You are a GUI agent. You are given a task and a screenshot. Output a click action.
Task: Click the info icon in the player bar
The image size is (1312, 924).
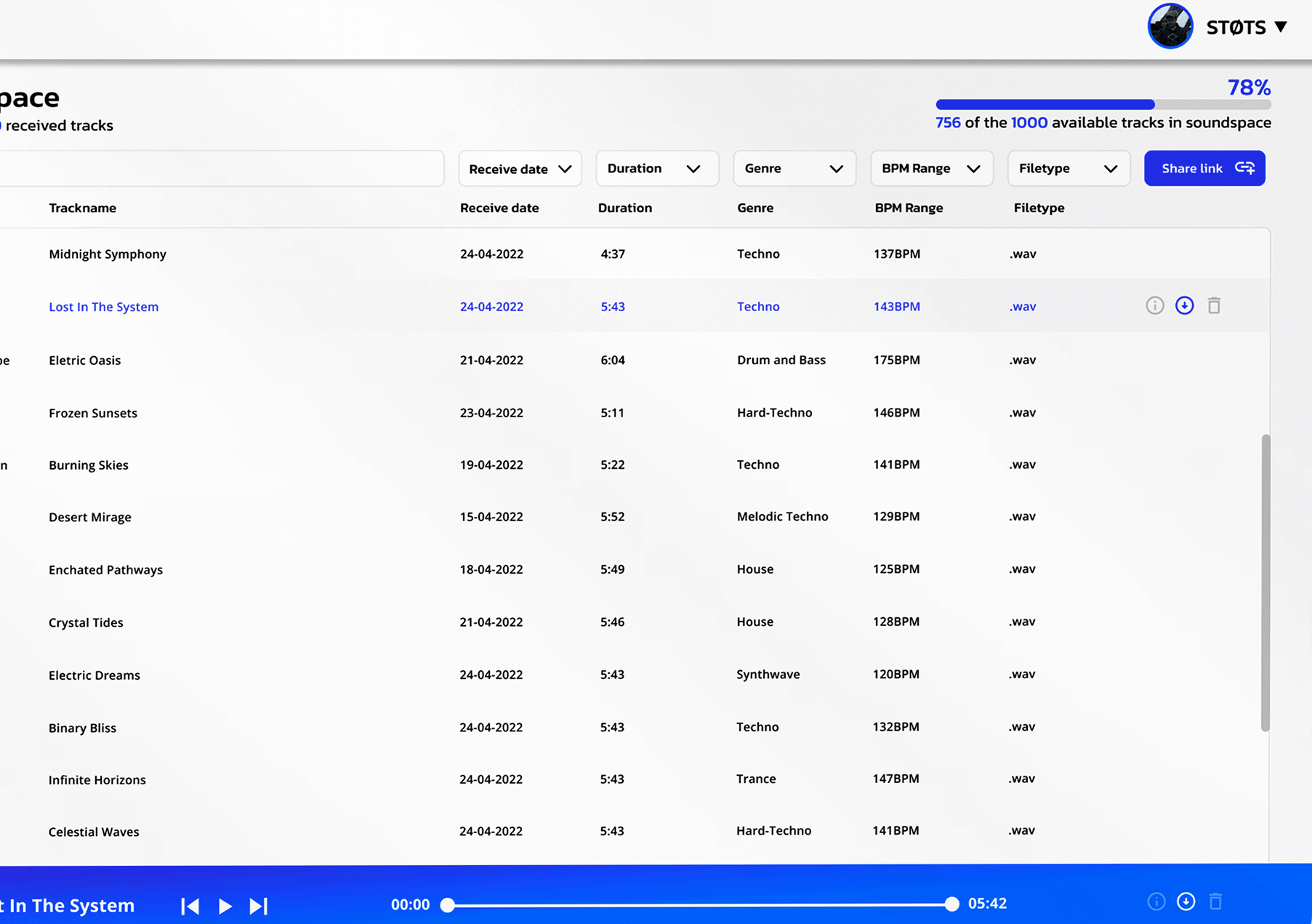tap(1156, 902)
